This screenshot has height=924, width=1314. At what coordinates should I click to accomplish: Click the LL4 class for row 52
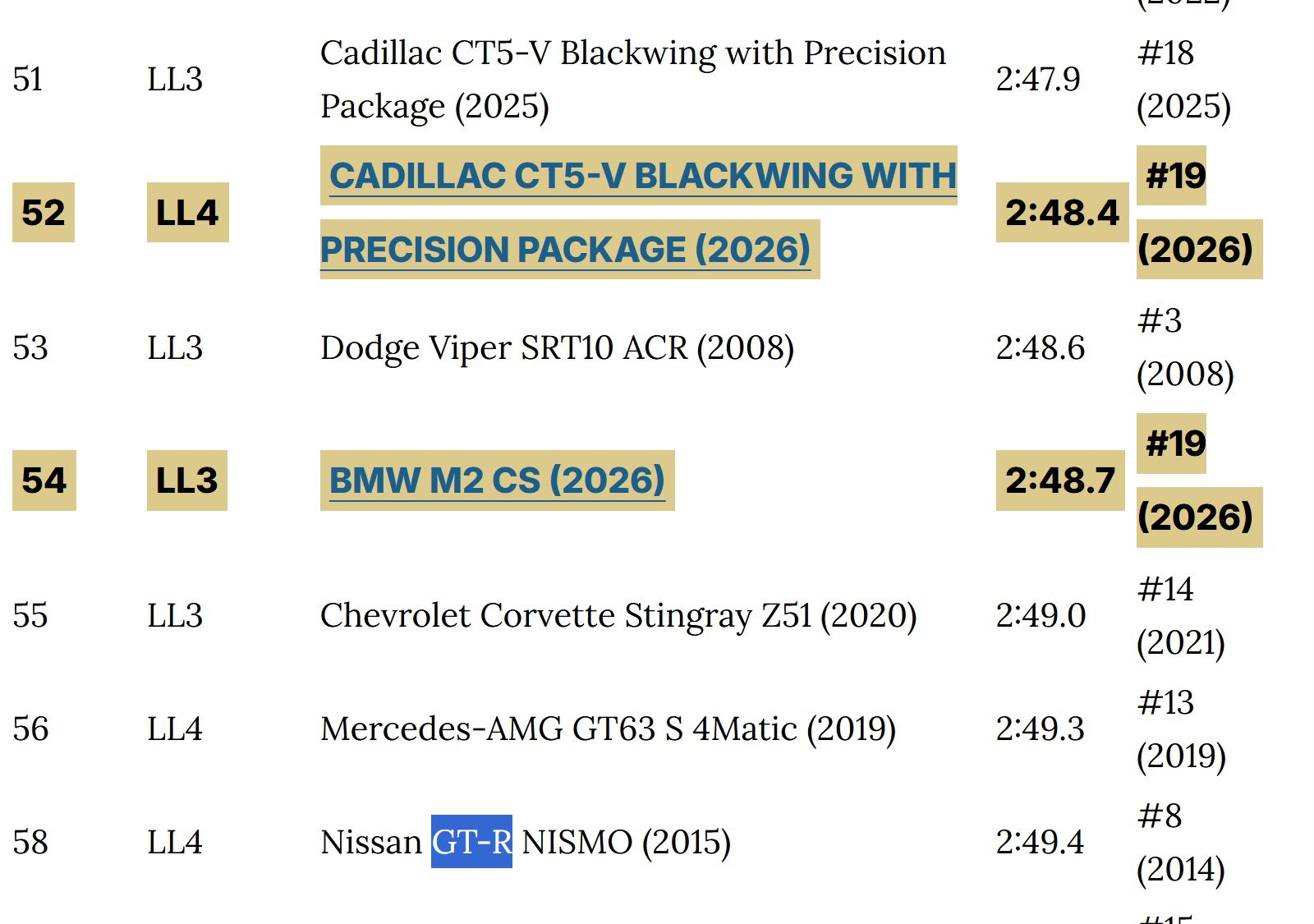click(187, 213)
